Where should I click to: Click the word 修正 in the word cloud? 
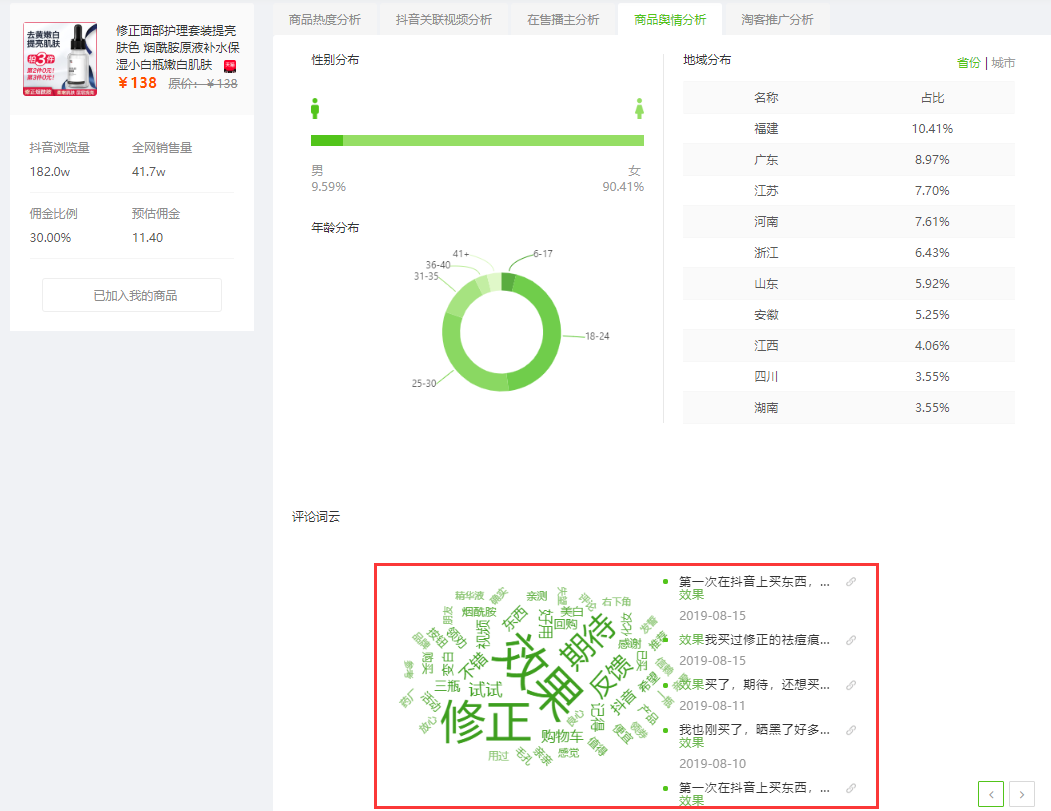486,721
